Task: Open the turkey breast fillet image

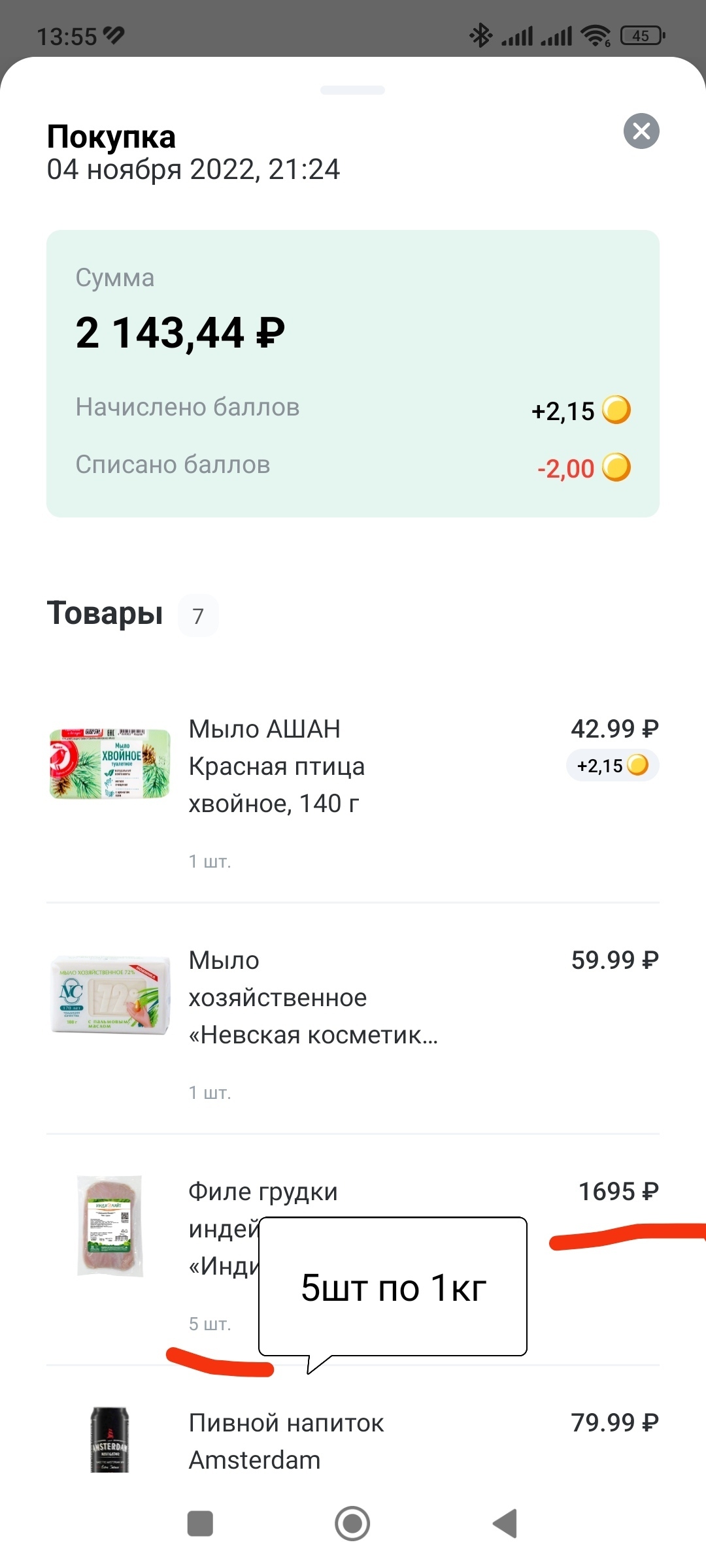Action: tap(110, 1226)
